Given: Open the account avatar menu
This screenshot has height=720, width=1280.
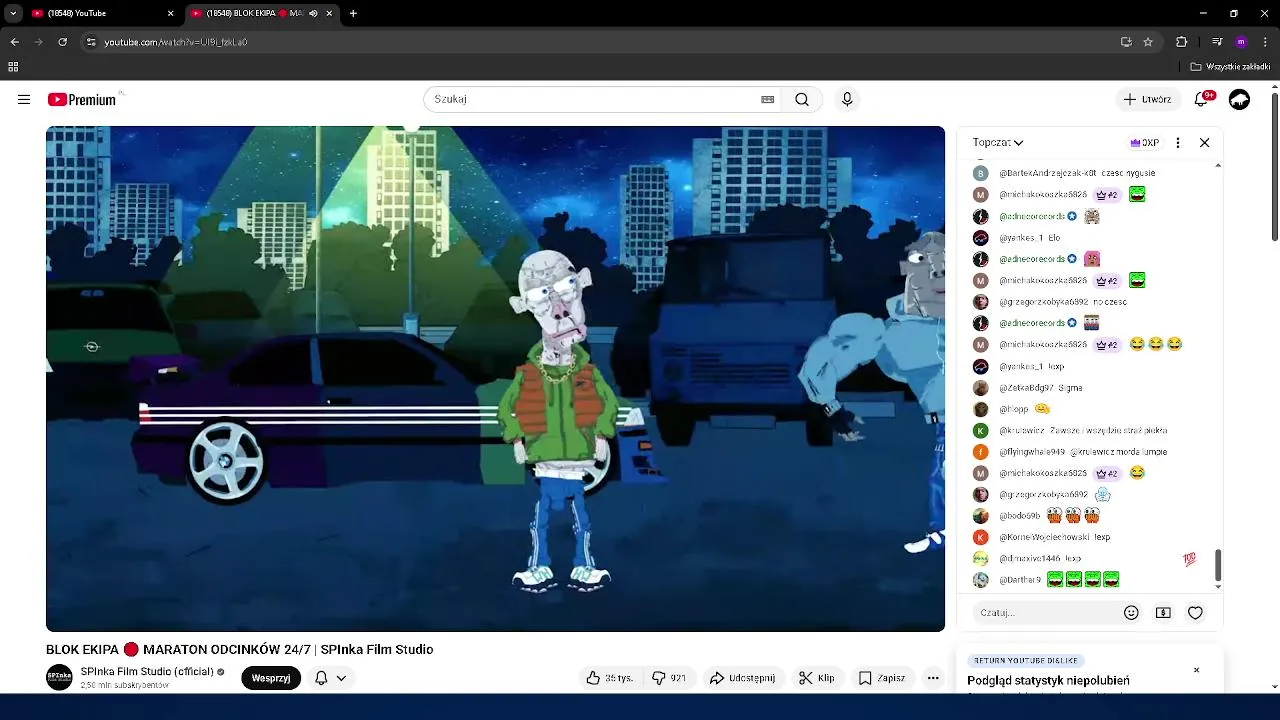Looking at the screenshot, I should tap(1240, 99).
